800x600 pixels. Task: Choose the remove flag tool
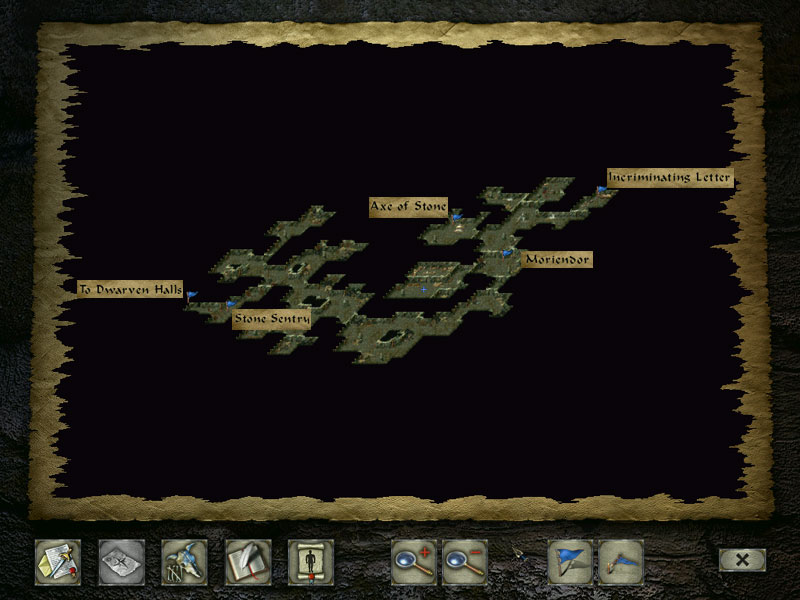point(621,562)
